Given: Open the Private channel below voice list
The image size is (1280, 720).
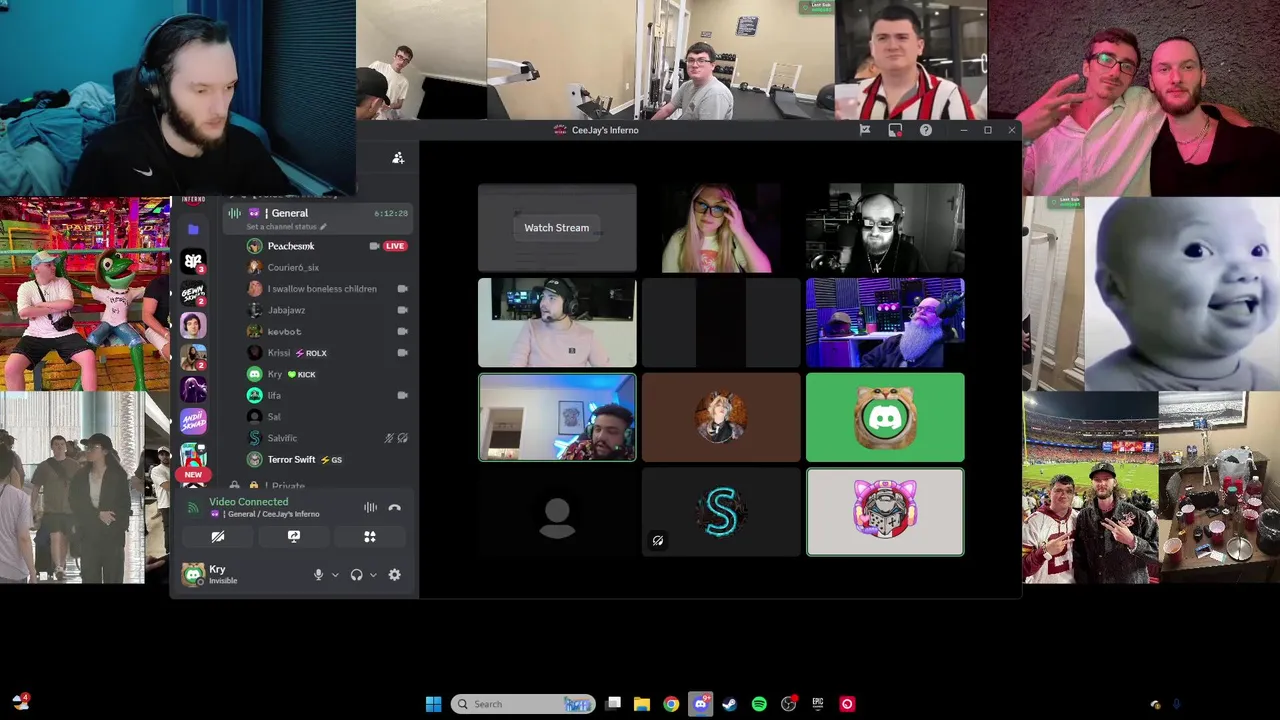Looking at the screenshot, I should click(287, 485).
